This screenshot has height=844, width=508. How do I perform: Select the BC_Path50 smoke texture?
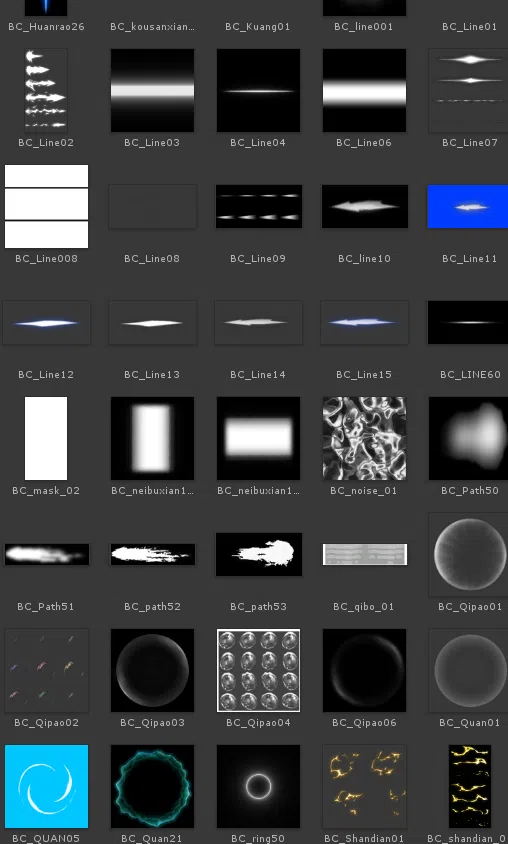(468, 438)
